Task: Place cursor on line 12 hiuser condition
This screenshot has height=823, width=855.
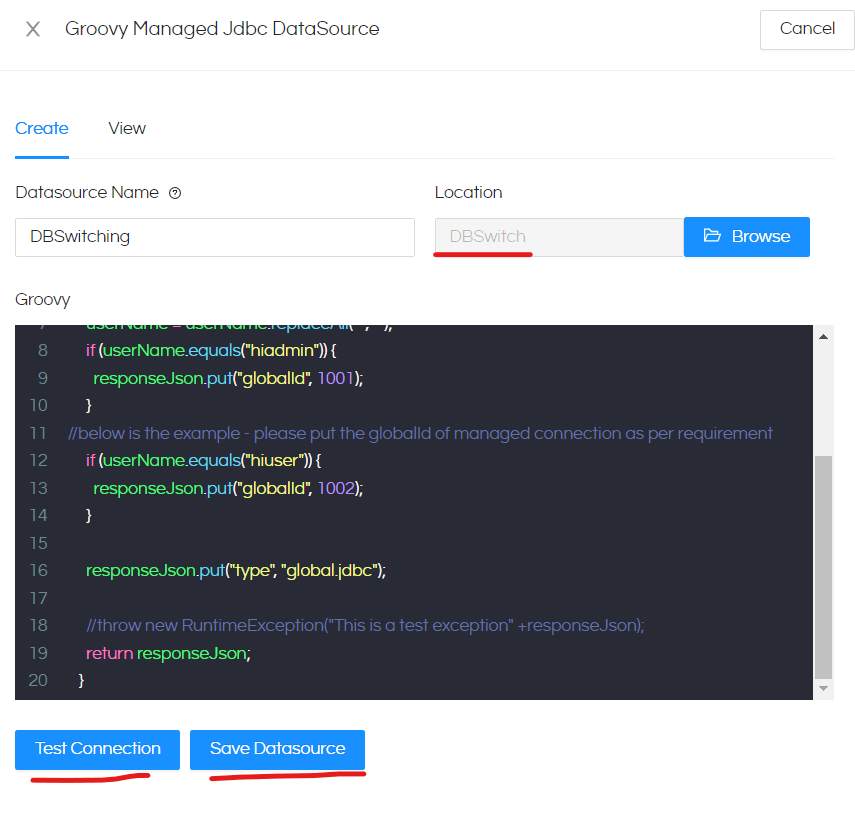Action: pyautogui.click(x=203, y=460)
